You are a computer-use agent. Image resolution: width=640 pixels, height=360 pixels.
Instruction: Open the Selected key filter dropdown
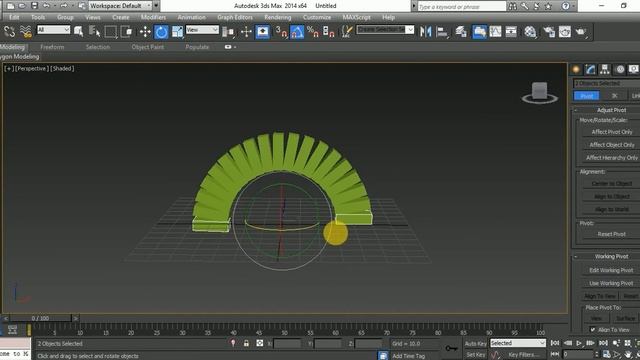click(x=518, y=343)
